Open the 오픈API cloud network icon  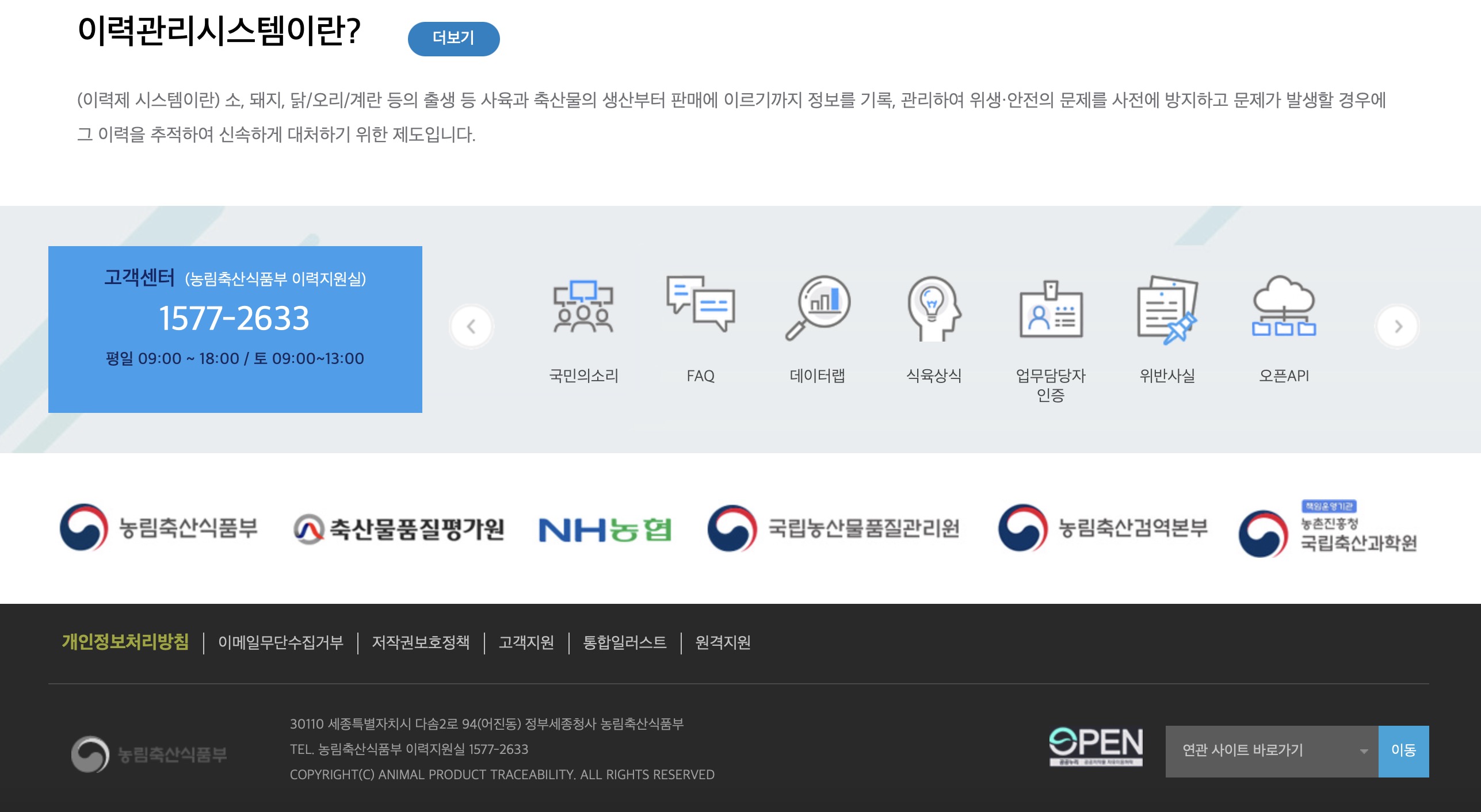click(x=1284, y=306)
